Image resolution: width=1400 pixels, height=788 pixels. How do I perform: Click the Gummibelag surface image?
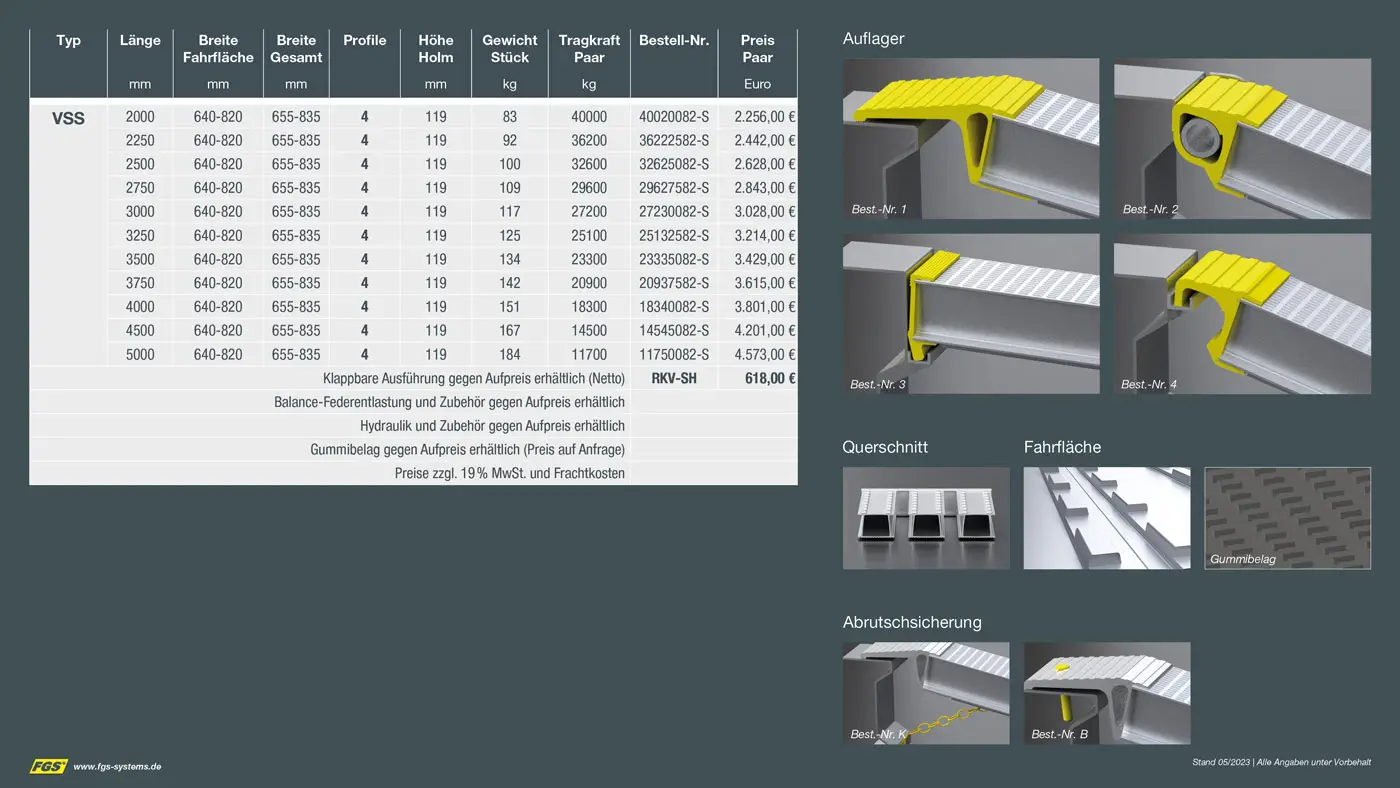tap(1287, 518)
